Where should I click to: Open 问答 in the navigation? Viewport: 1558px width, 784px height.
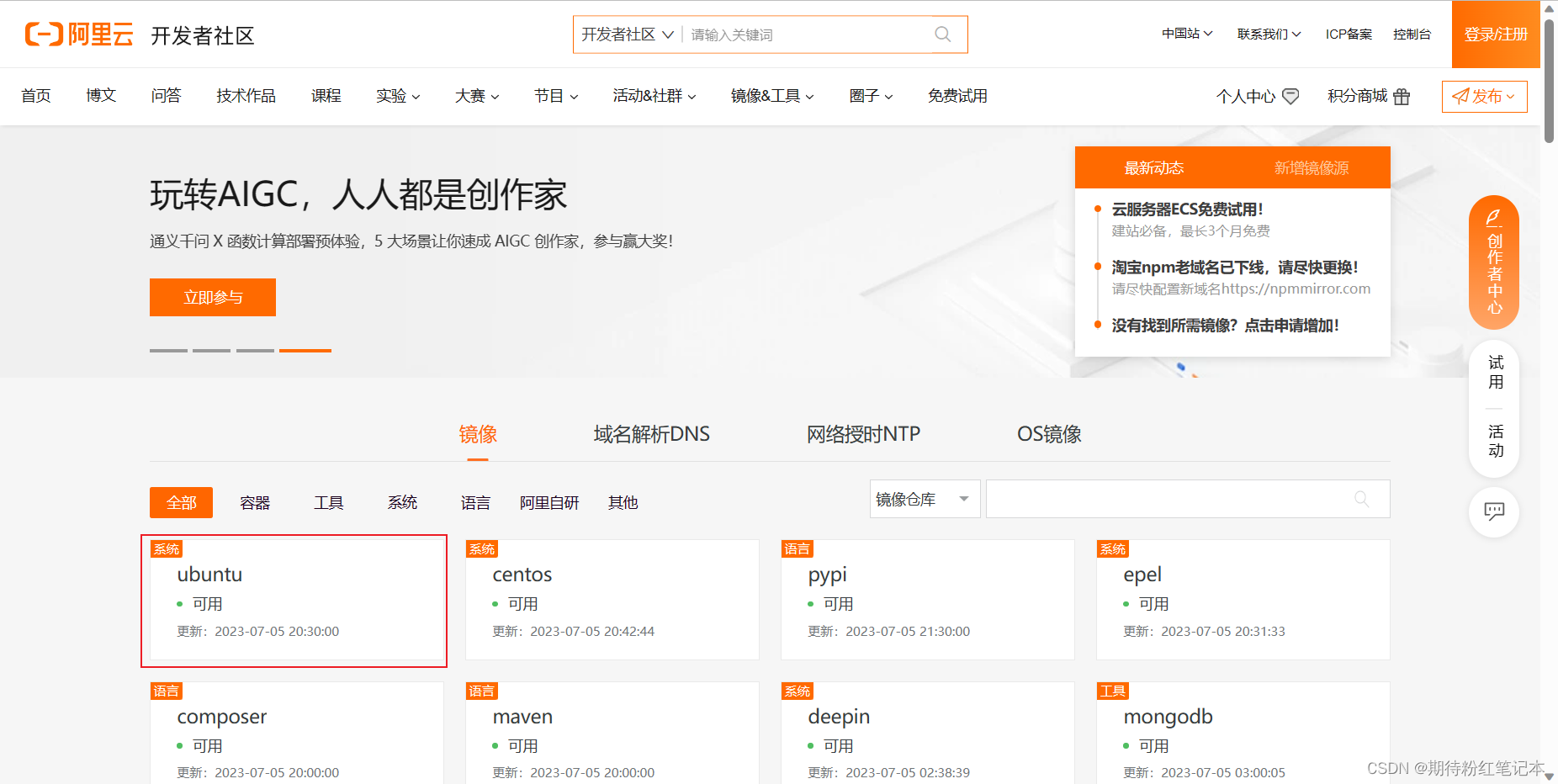click(x=166, y=96)
